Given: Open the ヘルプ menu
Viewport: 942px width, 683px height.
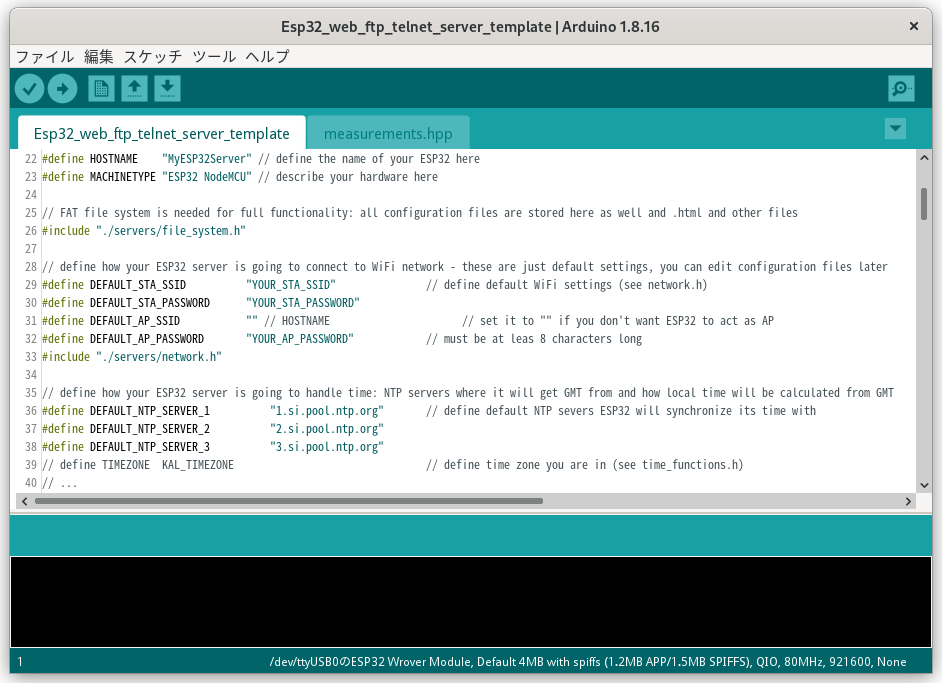Looking at the screenshot, I should pos(267,56).
